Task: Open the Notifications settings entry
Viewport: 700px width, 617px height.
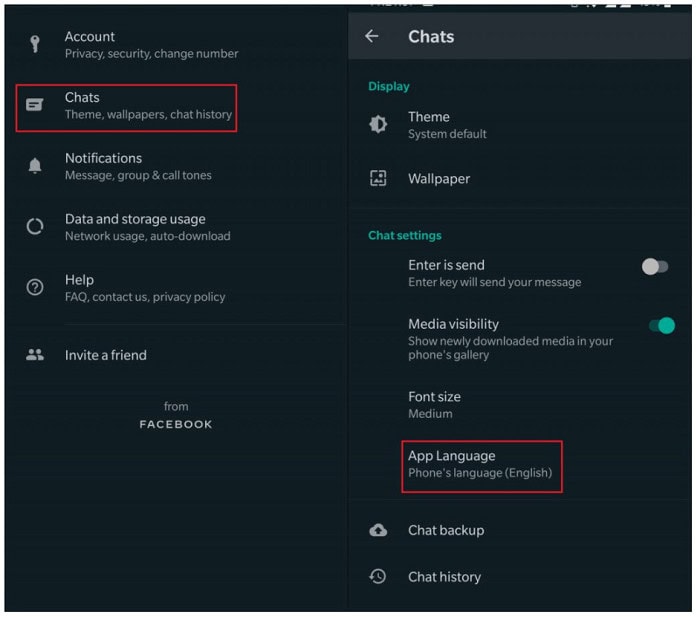Action: pyautogui.click(x=176, y=166)
